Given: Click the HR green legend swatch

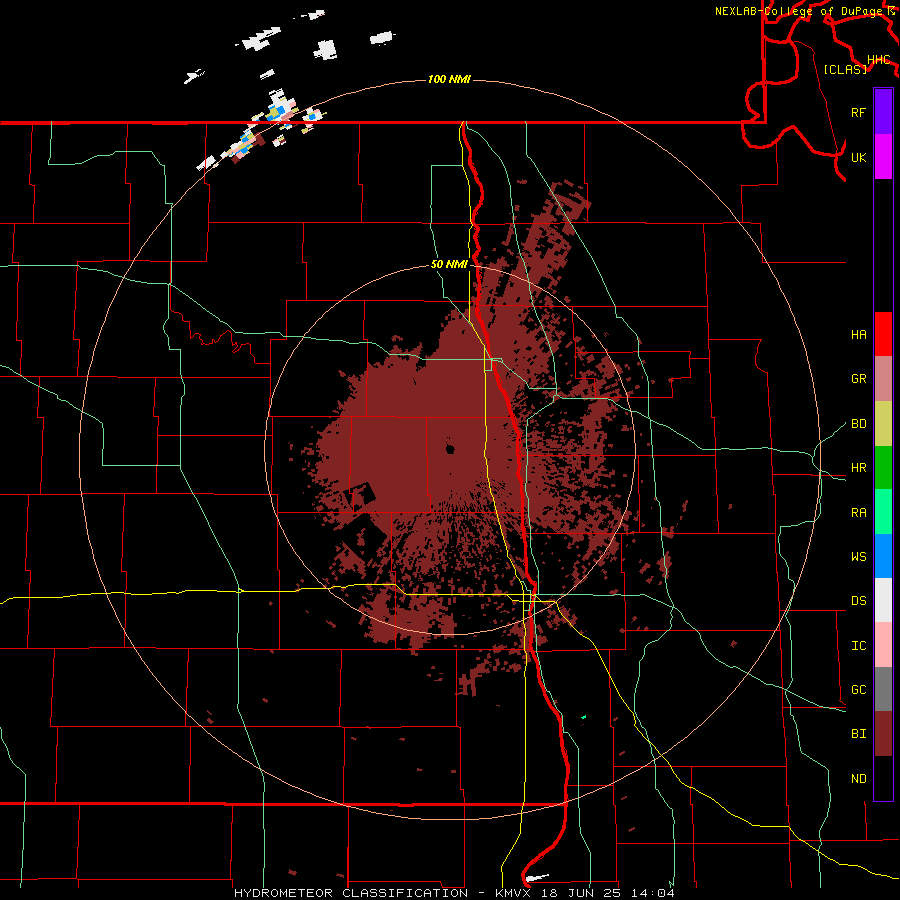Looking at the screenshot, I should [x=883, y=468].
